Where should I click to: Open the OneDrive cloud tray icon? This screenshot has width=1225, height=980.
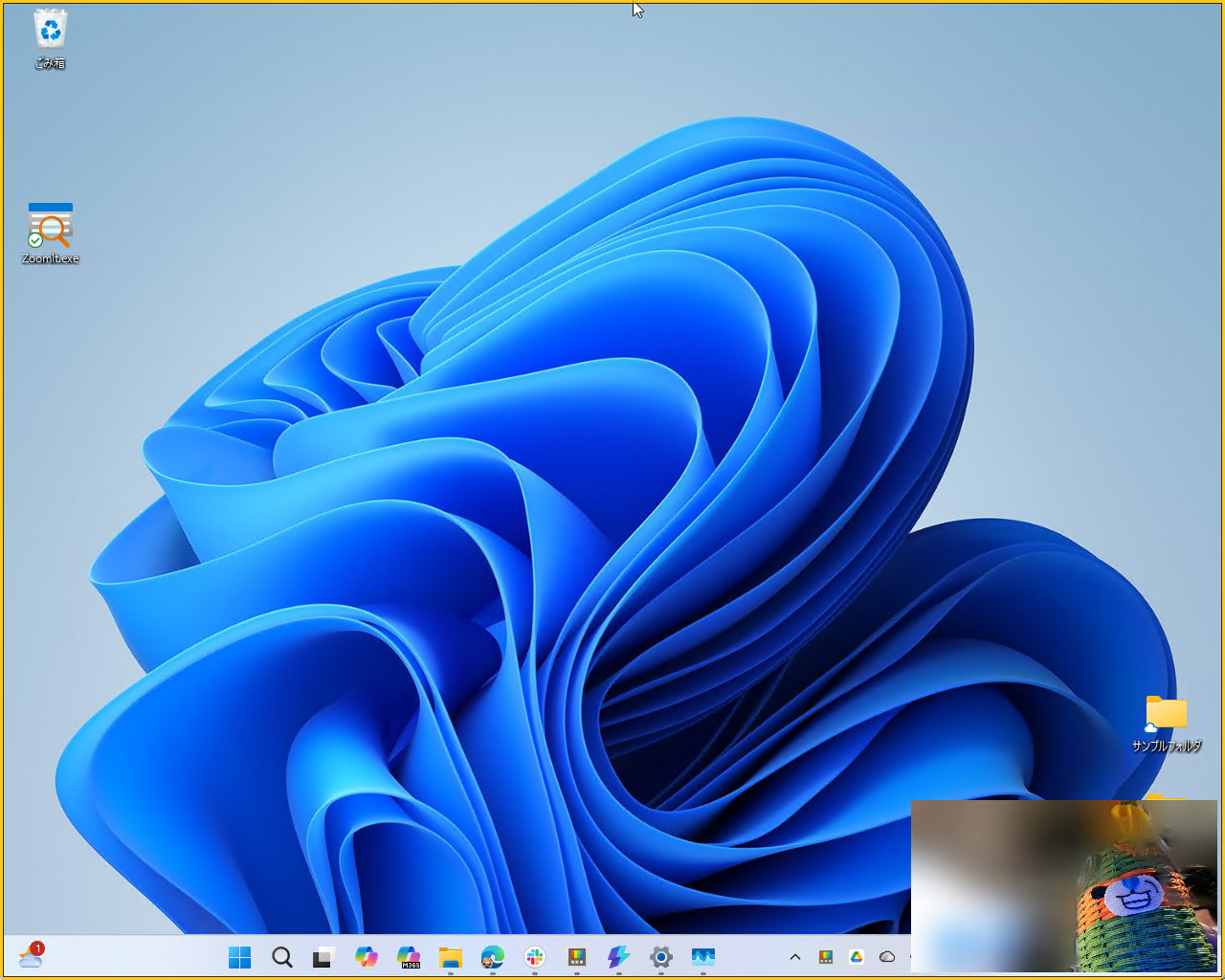pos(887,957)
